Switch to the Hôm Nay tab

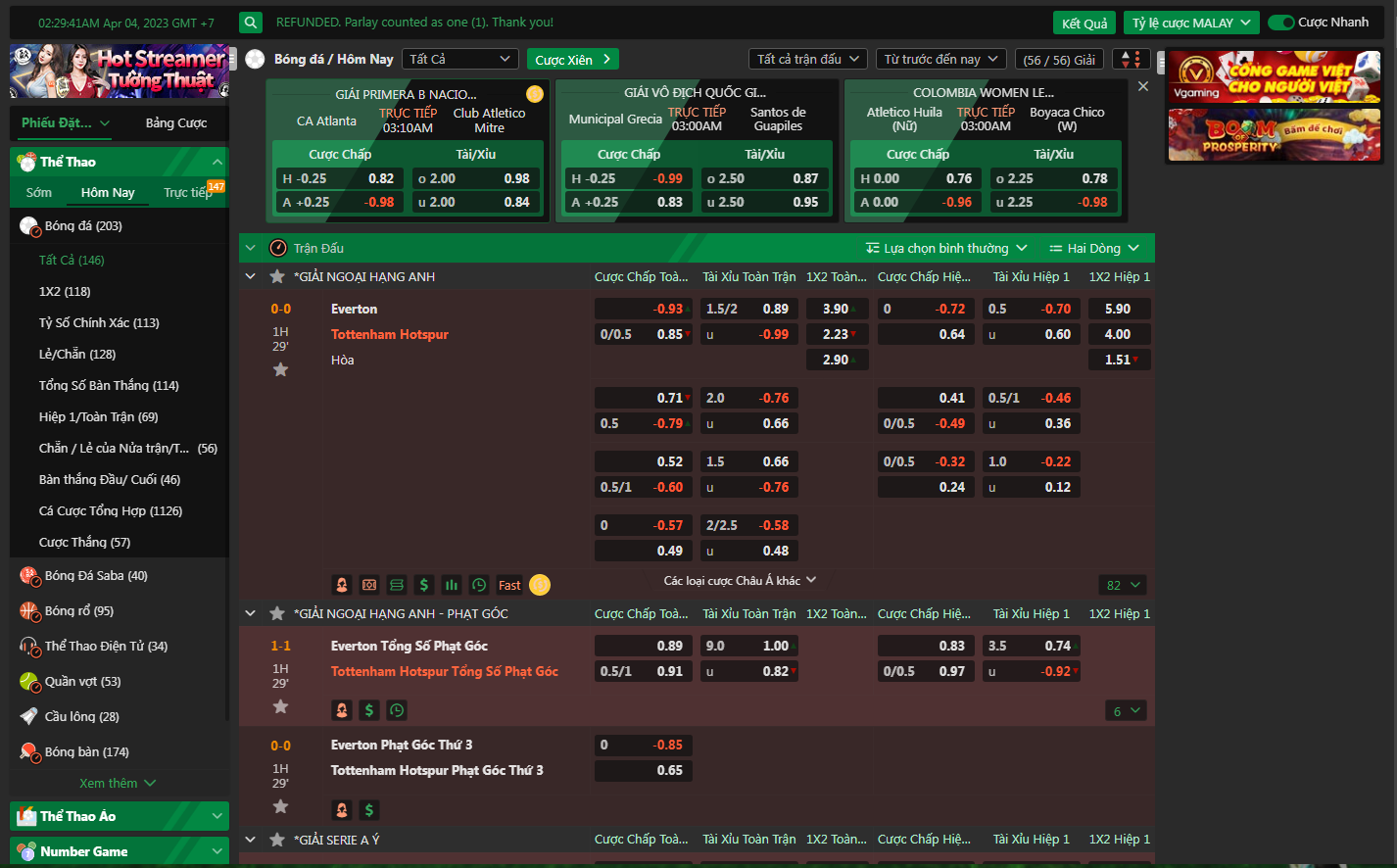pos(108,193)
